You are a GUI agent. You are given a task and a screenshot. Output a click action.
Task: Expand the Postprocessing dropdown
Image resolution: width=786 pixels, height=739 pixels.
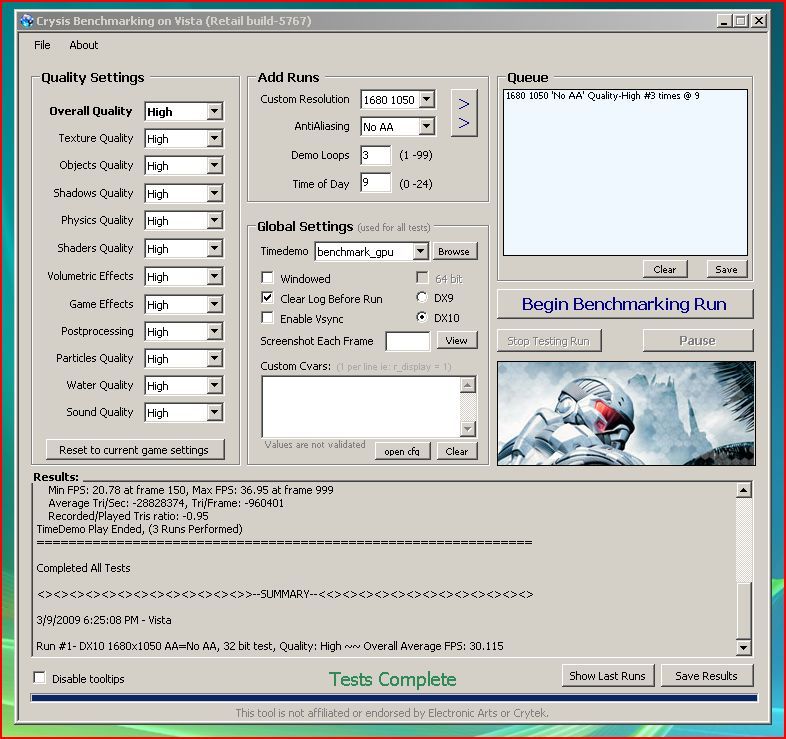[214, 332]
